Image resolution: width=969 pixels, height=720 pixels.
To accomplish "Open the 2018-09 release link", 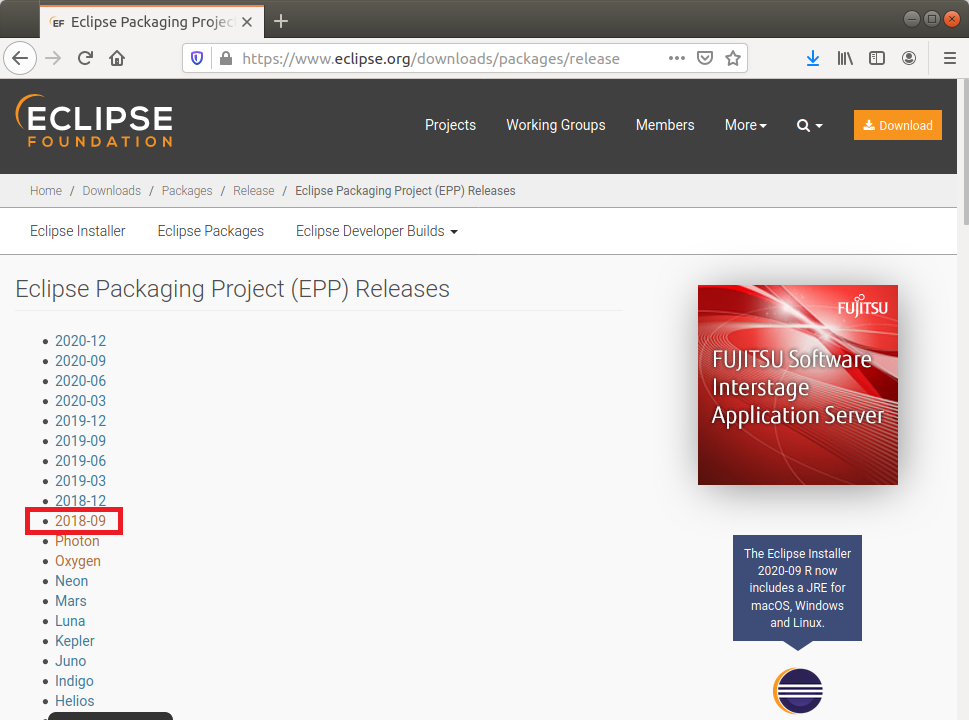I will tap(80, 521).
